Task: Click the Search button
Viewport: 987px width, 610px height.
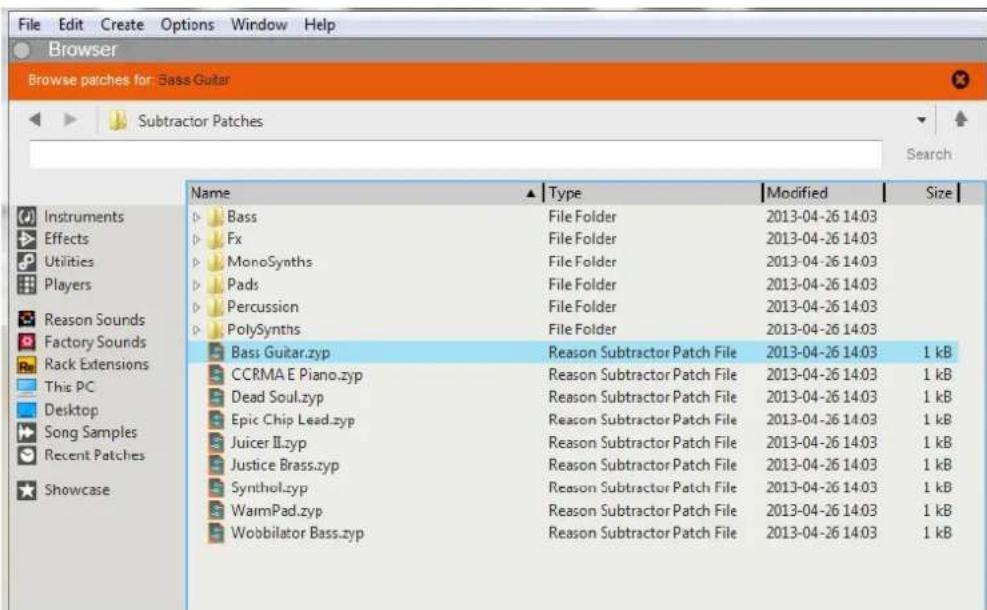Action: click(928, 154)
